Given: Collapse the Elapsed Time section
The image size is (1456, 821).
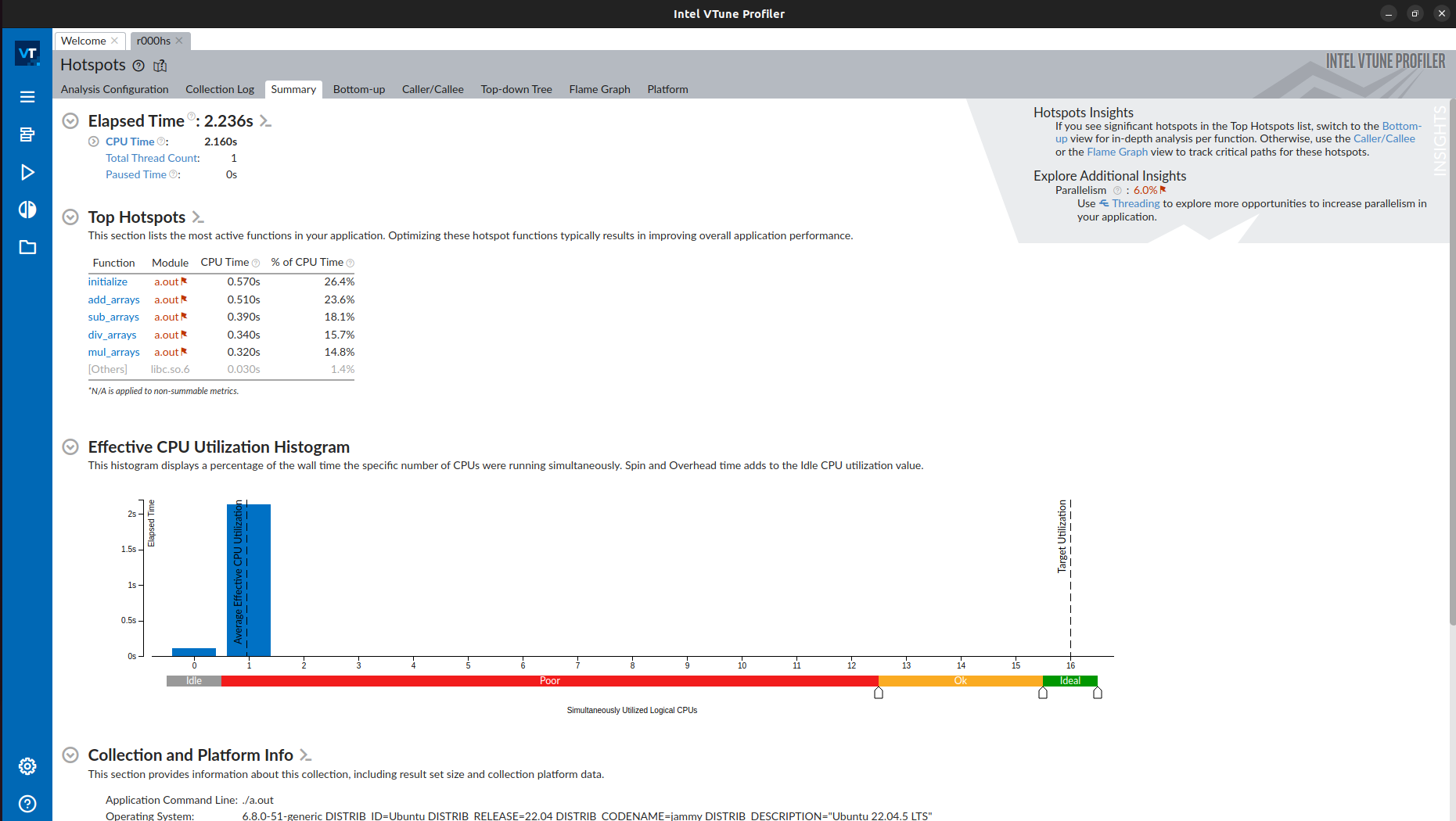Looking at the screenshot, I should (x=70, y=120).
